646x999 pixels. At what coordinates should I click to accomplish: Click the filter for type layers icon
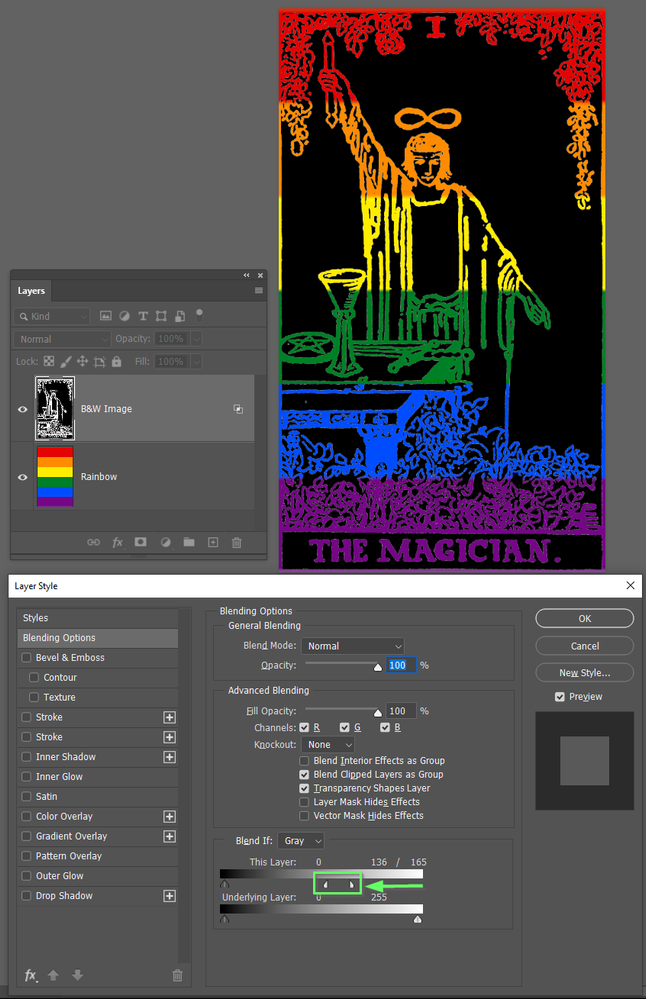(143, 316)
